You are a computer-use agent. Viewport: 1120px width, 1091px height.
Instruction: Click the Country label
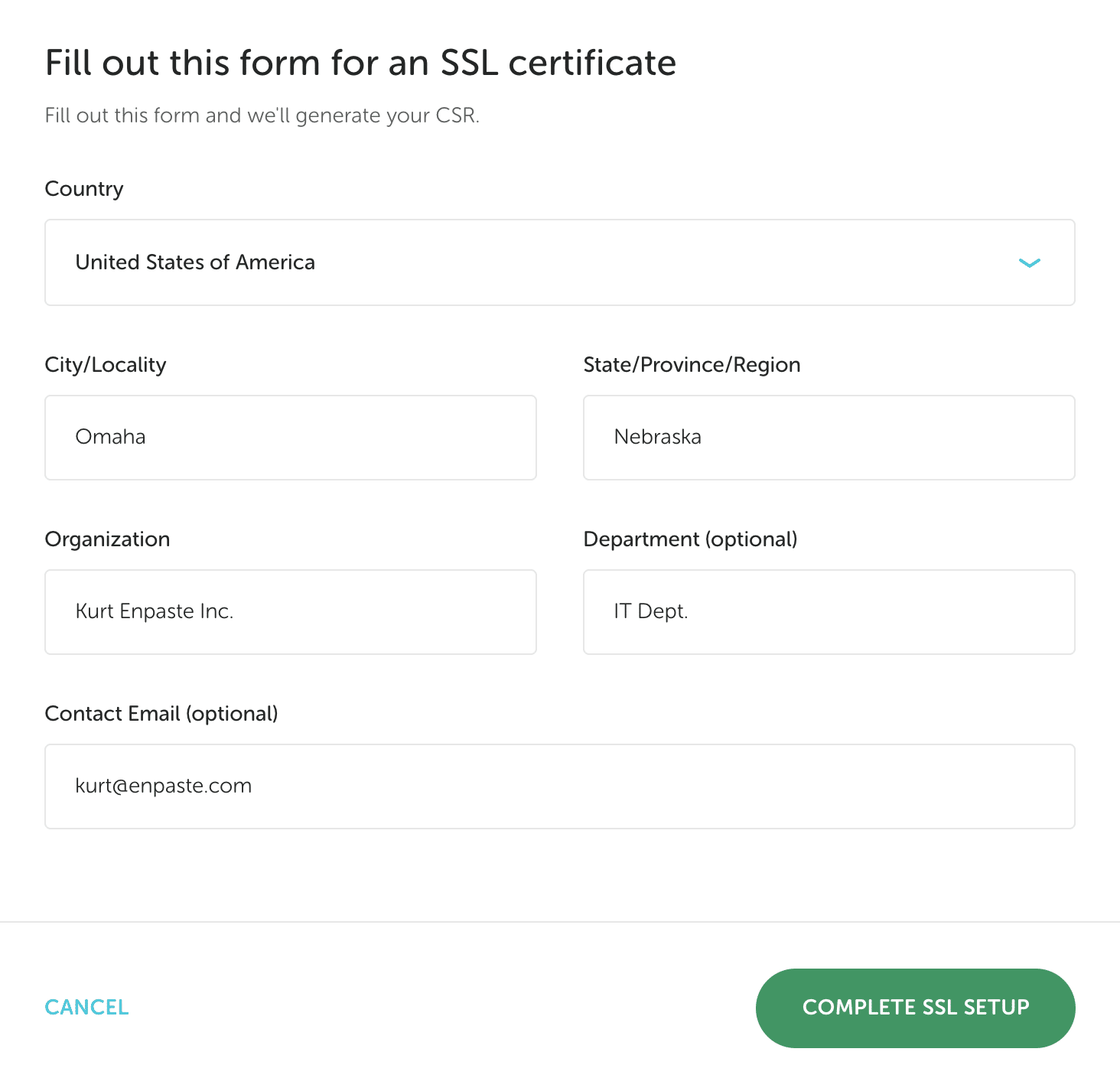84,189
